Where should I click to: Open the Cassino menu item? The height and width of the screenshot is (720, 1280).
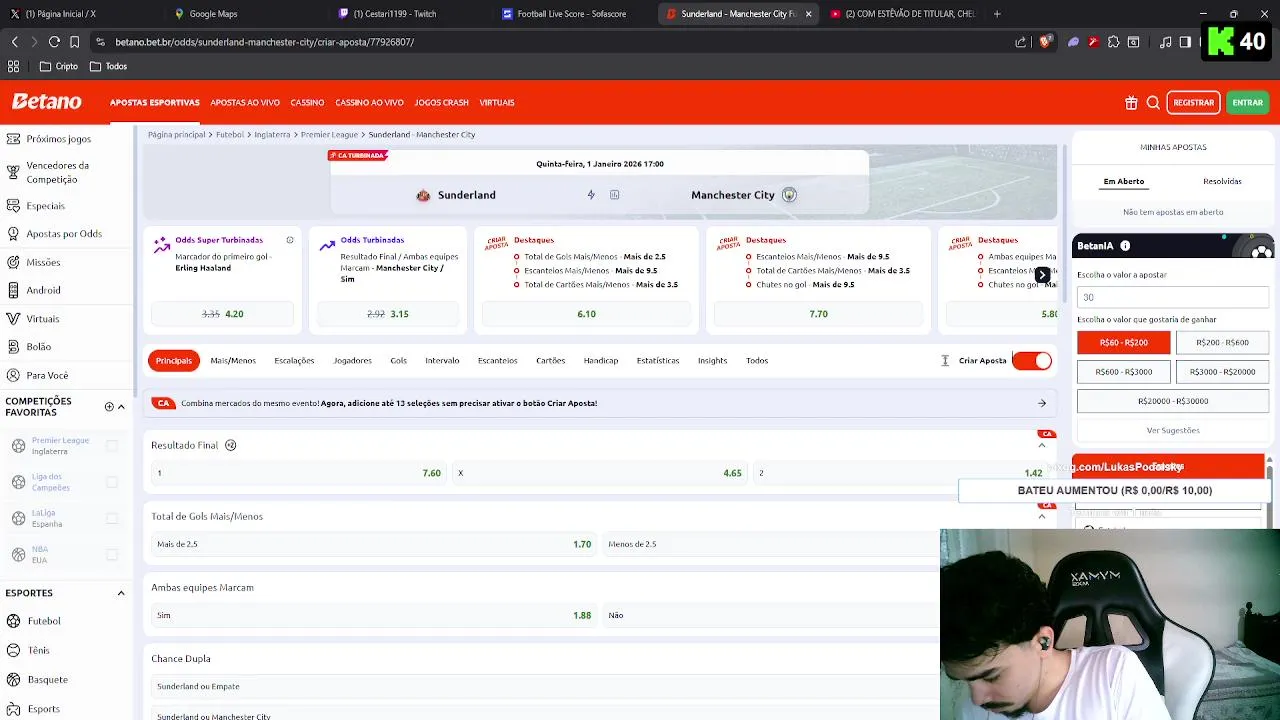(307, 102)
